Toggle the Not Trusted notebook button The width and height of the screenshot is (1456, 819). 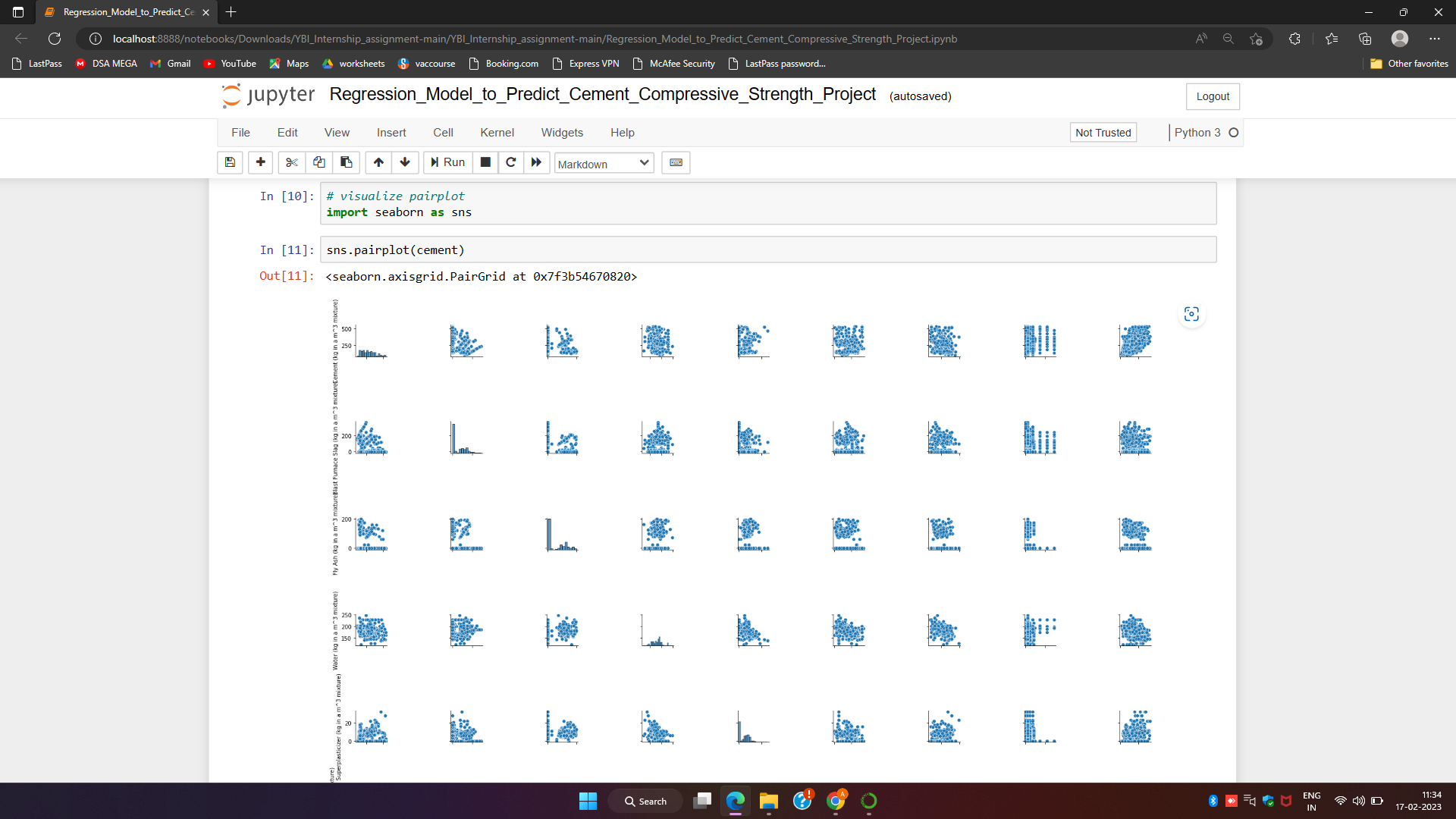[1103, 133]
